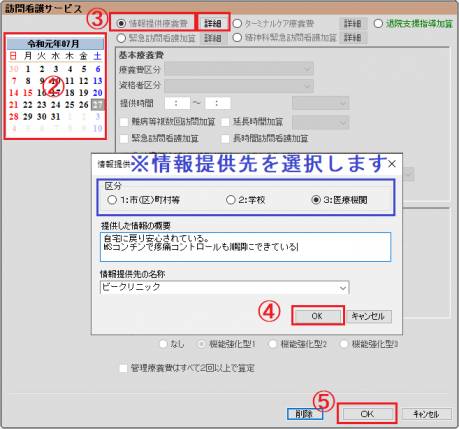The image size is (459, 429).
Task: Select the ターミナルケア療養費 radio button
Action: point(237,24)
